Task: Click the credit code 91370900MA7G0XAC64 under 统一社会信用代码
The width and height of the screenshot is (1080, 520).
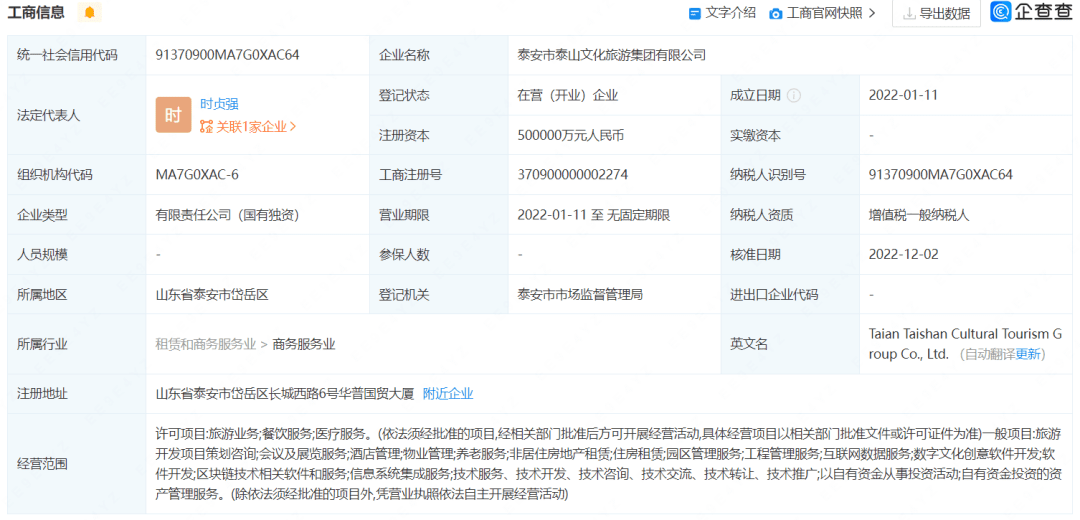Action: (227, 55)
